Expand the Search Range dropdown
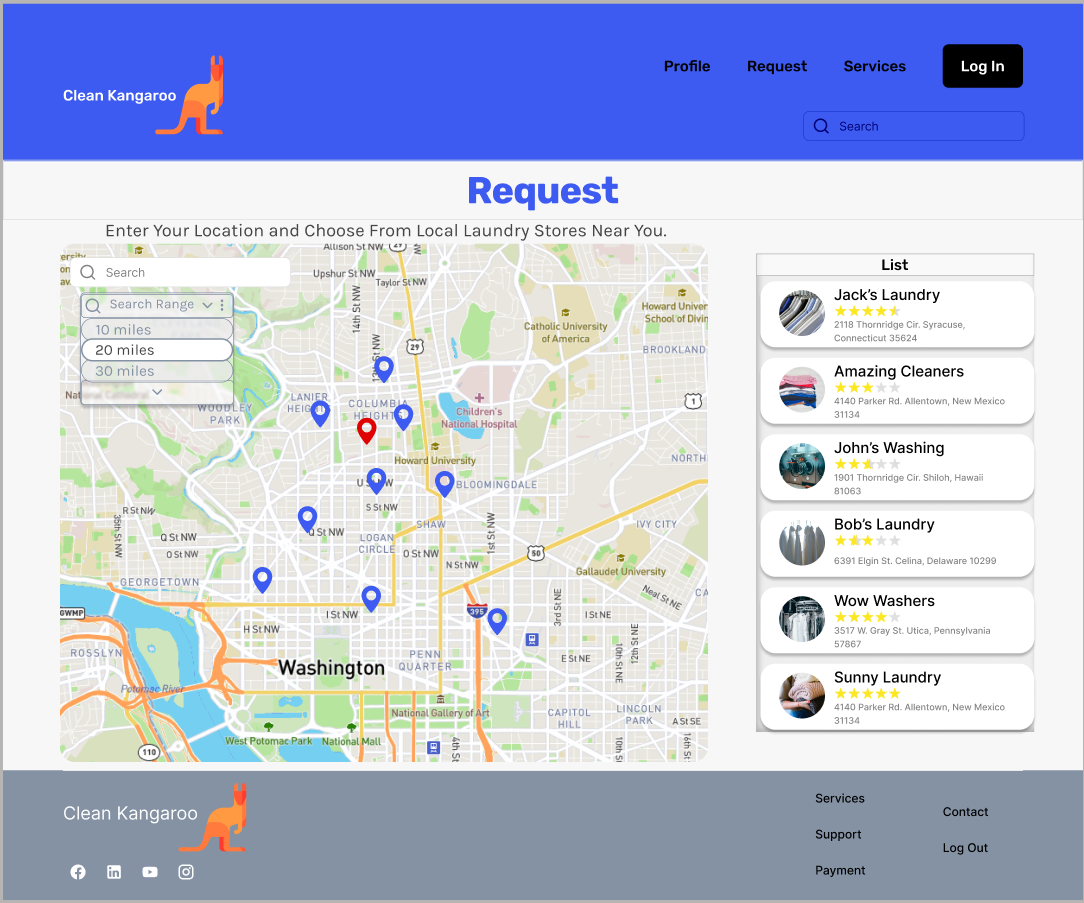Screen dimensions: 1084x903 coord(207,305)
